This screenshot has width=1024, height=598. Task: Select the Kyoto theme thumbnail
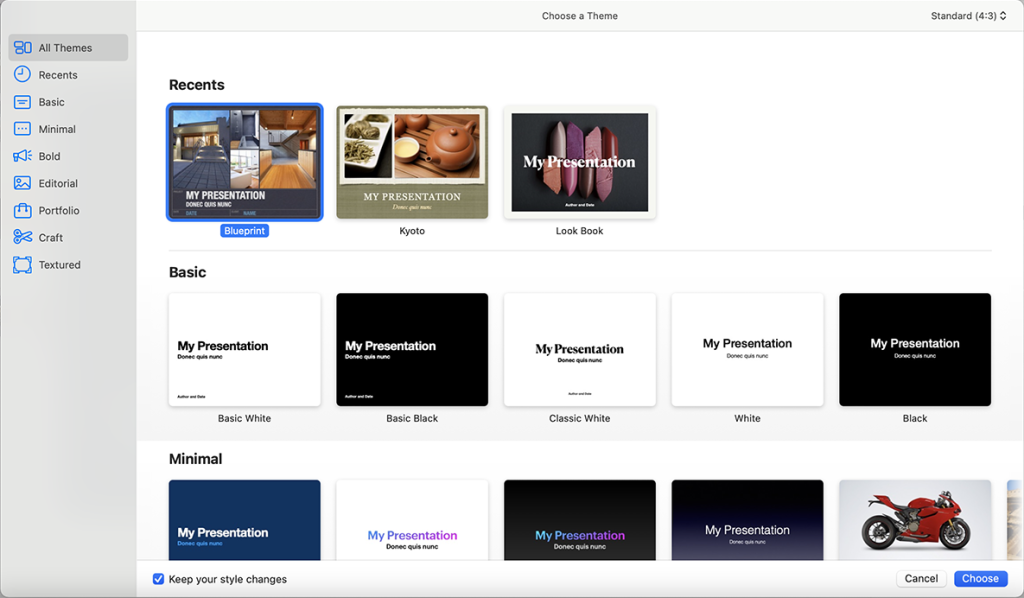412,162
